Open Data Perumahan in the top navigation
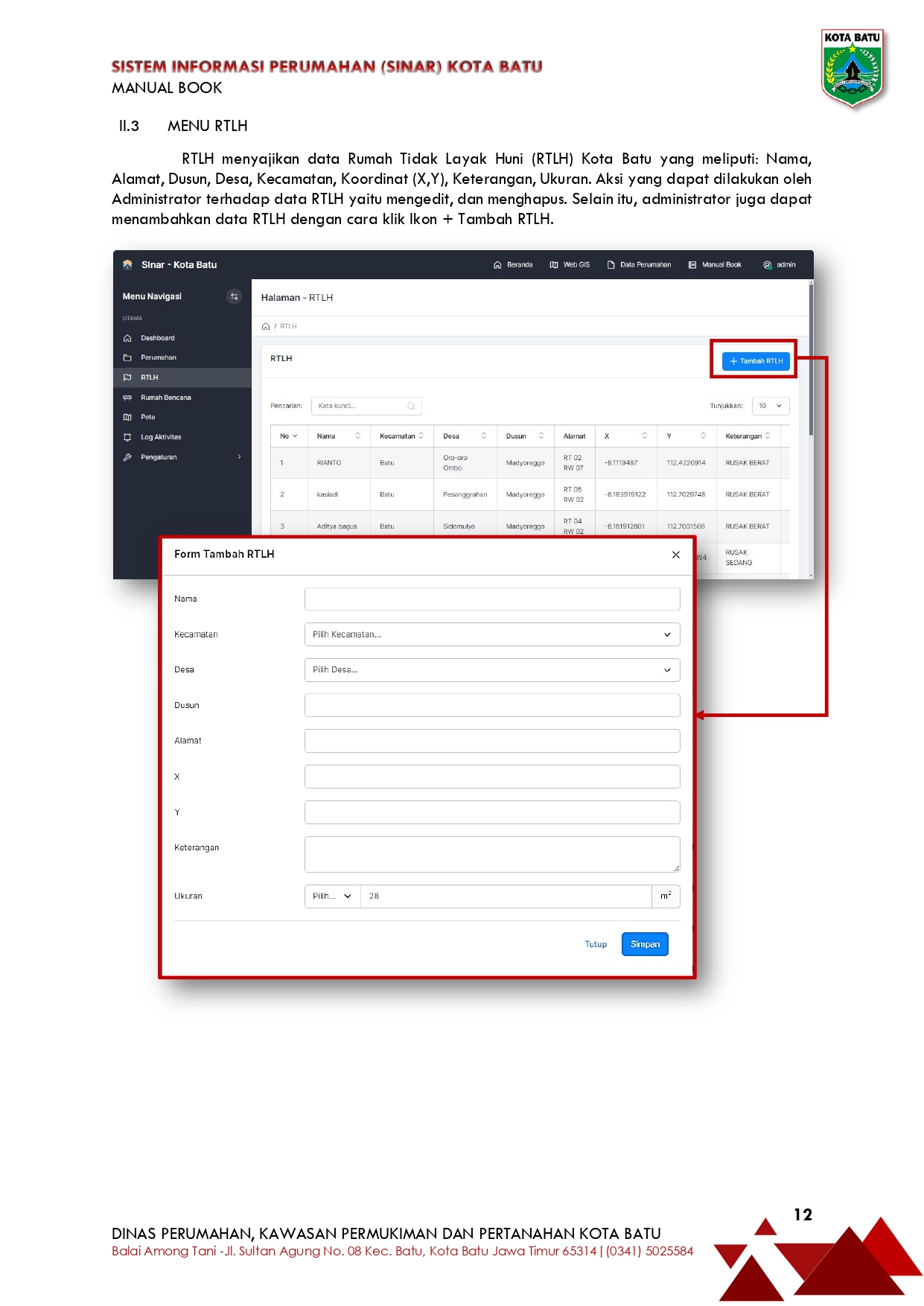The height and width of the screenshot is (1306, 924). 639,265
